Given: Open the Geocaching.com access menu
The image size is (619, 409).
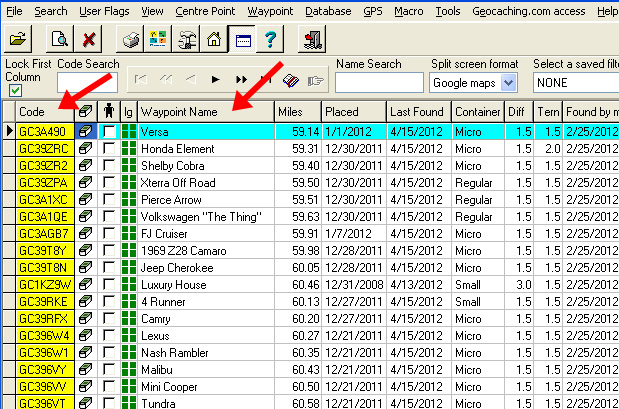Looking at the screenshot, I should pos(529,11).
